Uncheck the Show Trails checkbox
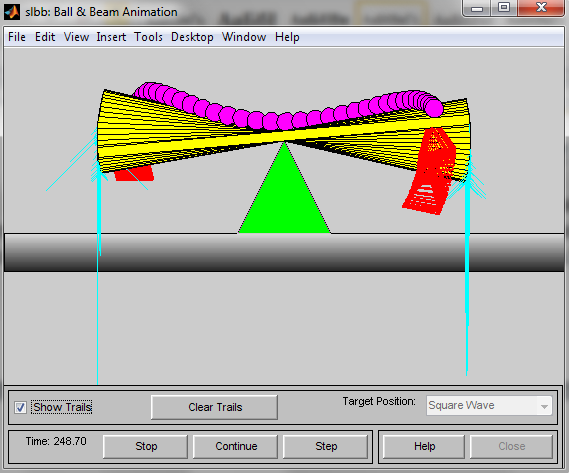The height and width of the screenshot is (473, 569). [x=20, y=407]
